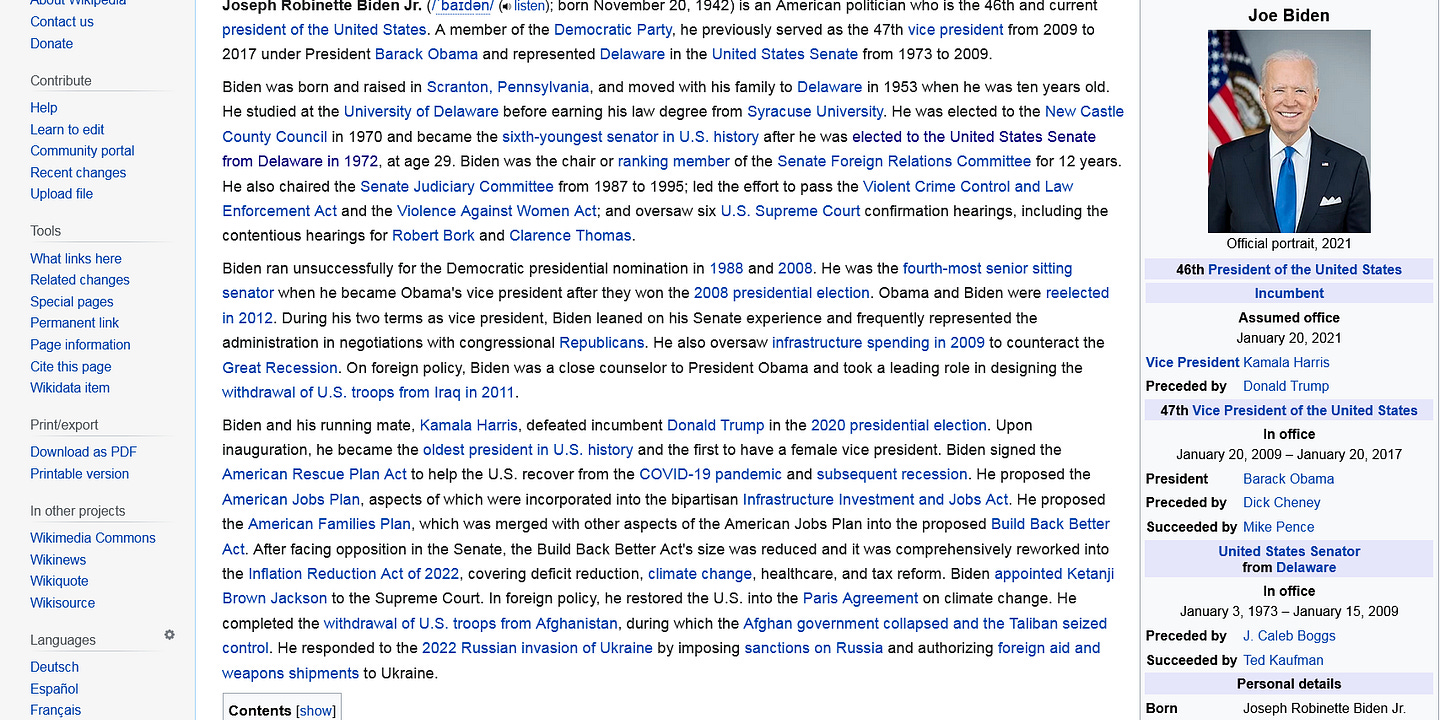Open Wikiquote project link
Viewport: 1456px width, 720px height.
point(59,581)
